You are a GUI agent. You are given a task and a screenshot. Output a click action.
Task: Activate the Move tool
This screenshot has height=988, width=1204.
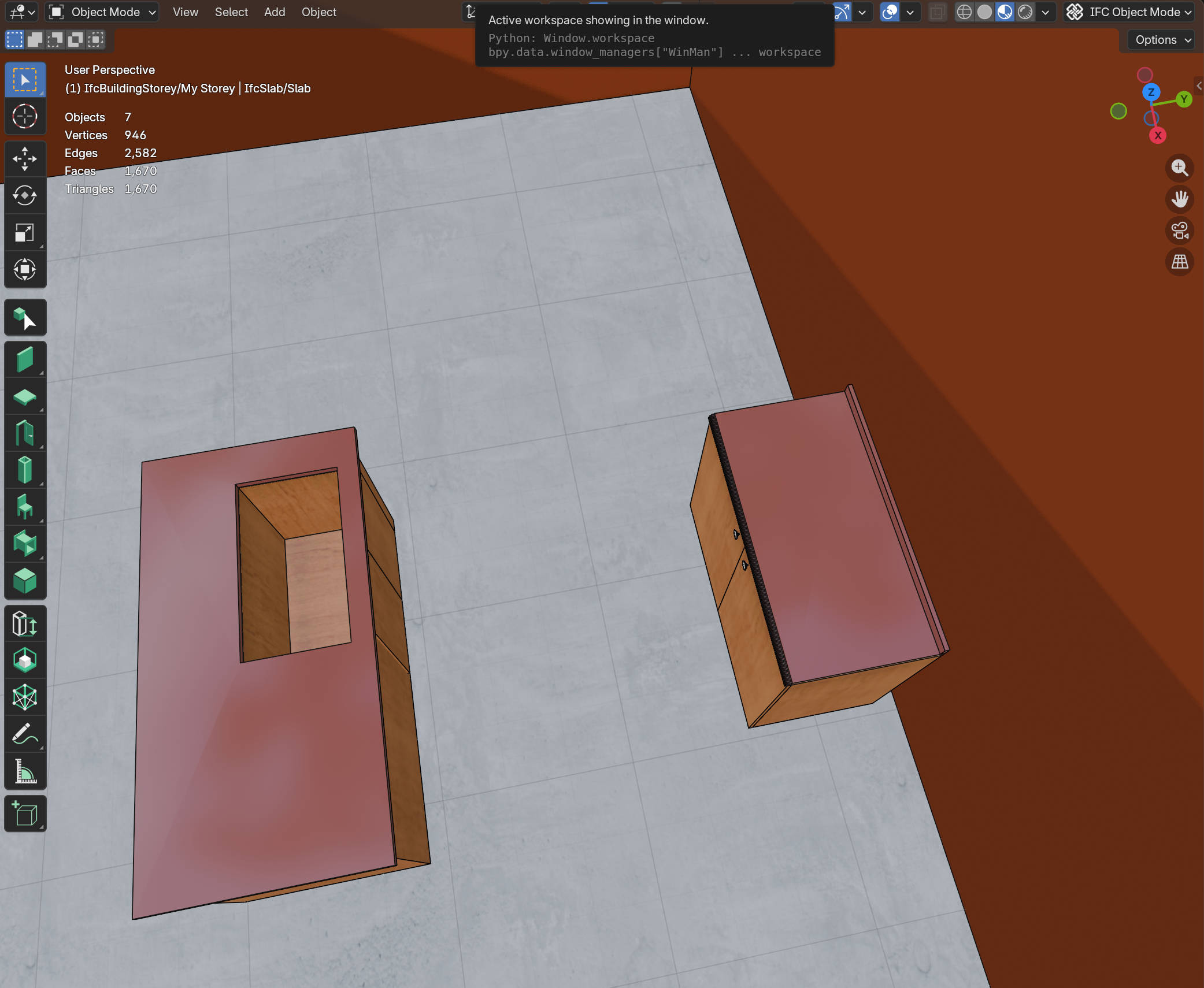click(25, 159)
